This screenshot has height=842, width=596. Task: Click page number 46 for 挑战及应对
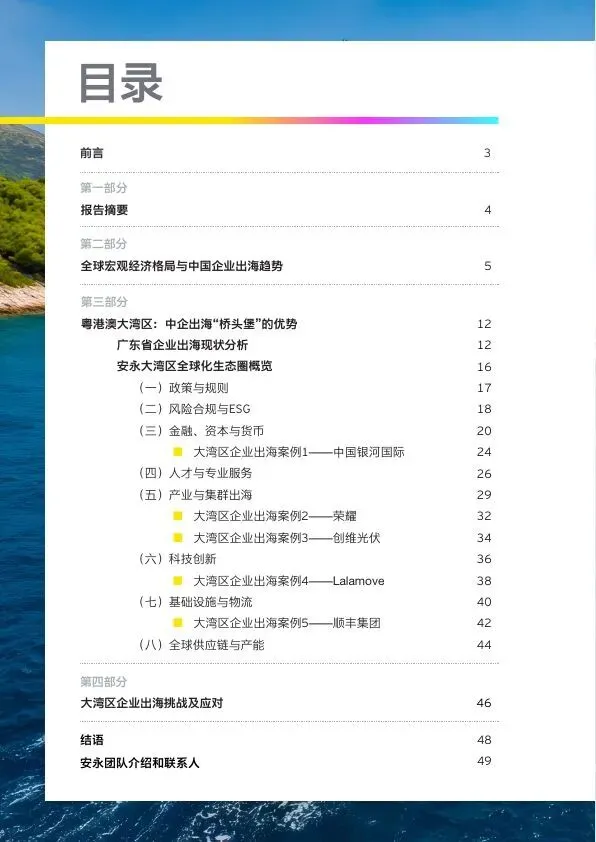point(484,703)
